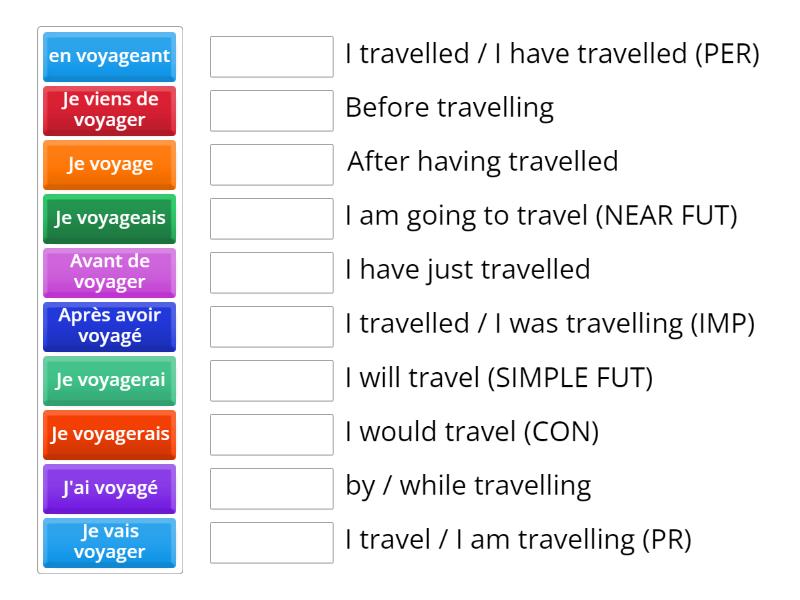Click the answer slot for 'I travelled / I have travelled'
Viewport: 800px width, 600px height.
coord(272,57)
